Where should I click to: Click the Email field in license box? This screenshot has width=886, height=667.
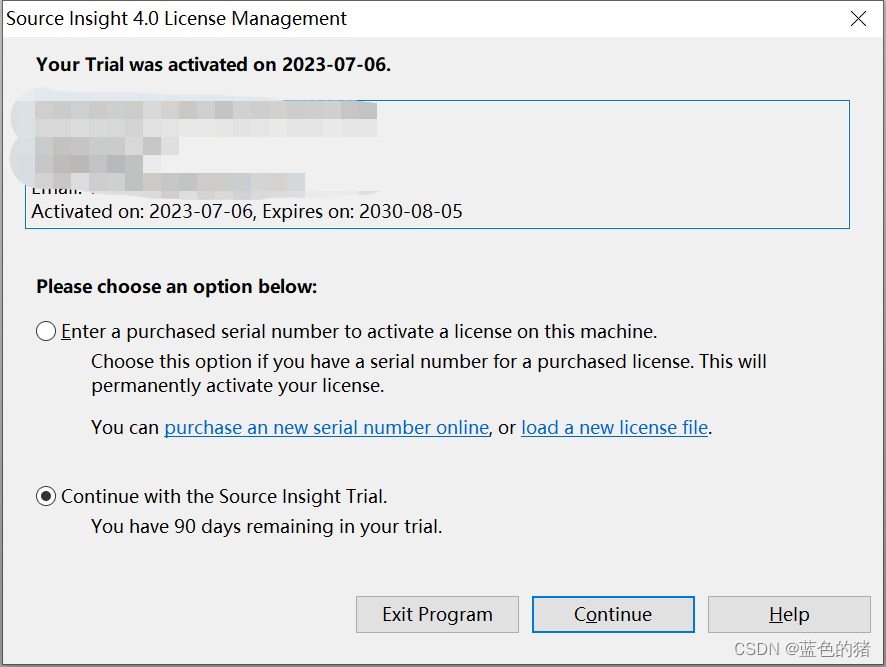point(57,188)
